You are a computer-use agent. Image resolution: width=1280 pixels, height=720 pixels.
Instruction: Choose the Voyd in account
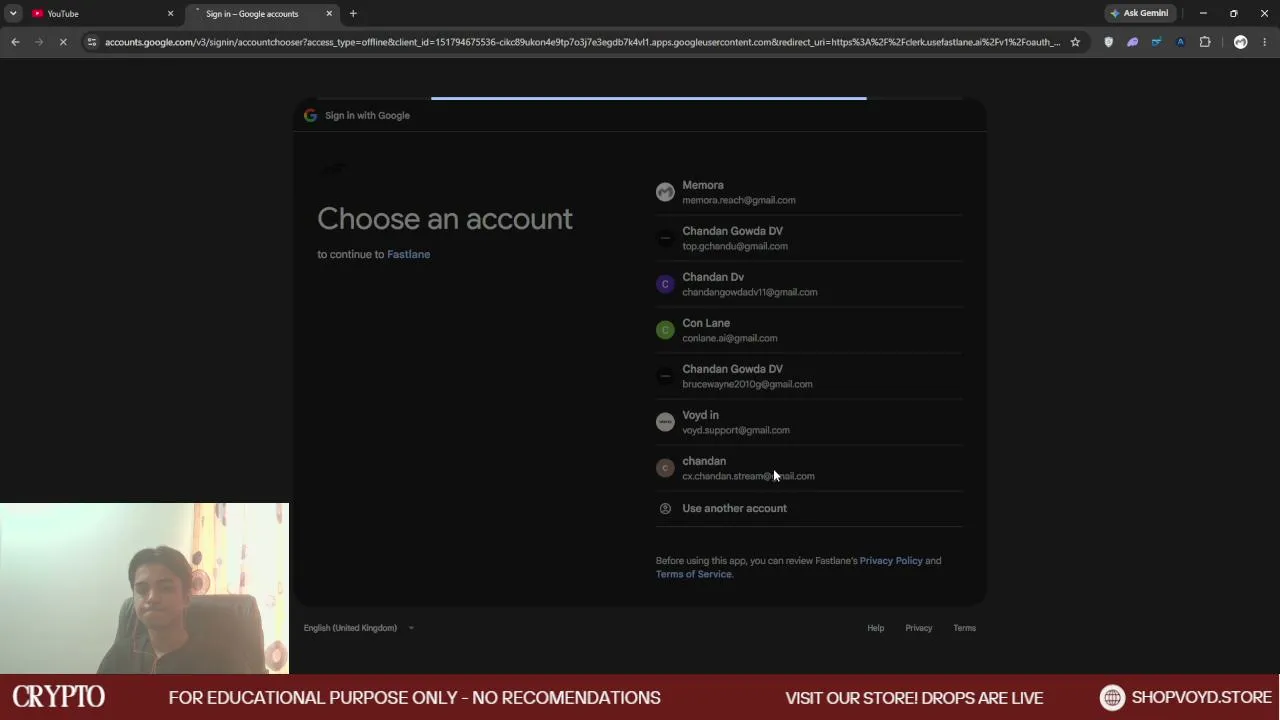tap(809, 422)
